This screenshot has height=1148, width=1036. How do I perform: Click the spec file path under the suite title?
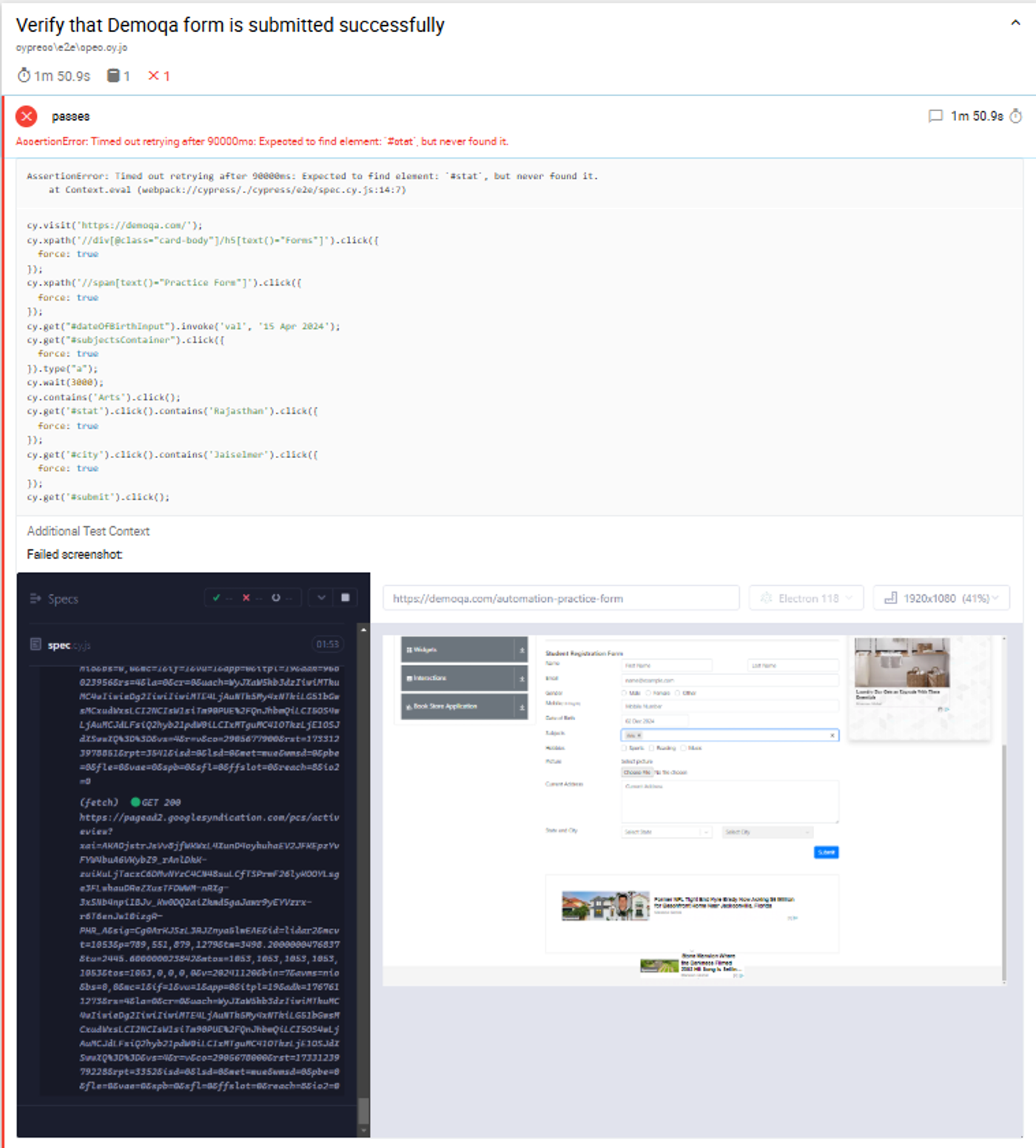tap(72, 47)
